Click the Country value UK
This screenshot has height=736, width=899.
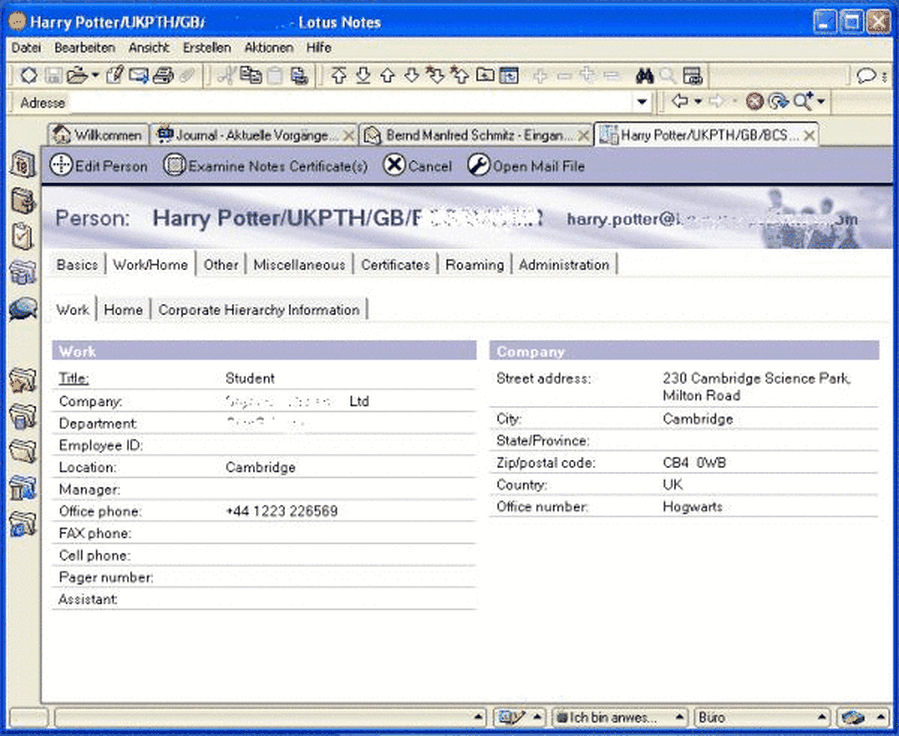coord(673,484)
